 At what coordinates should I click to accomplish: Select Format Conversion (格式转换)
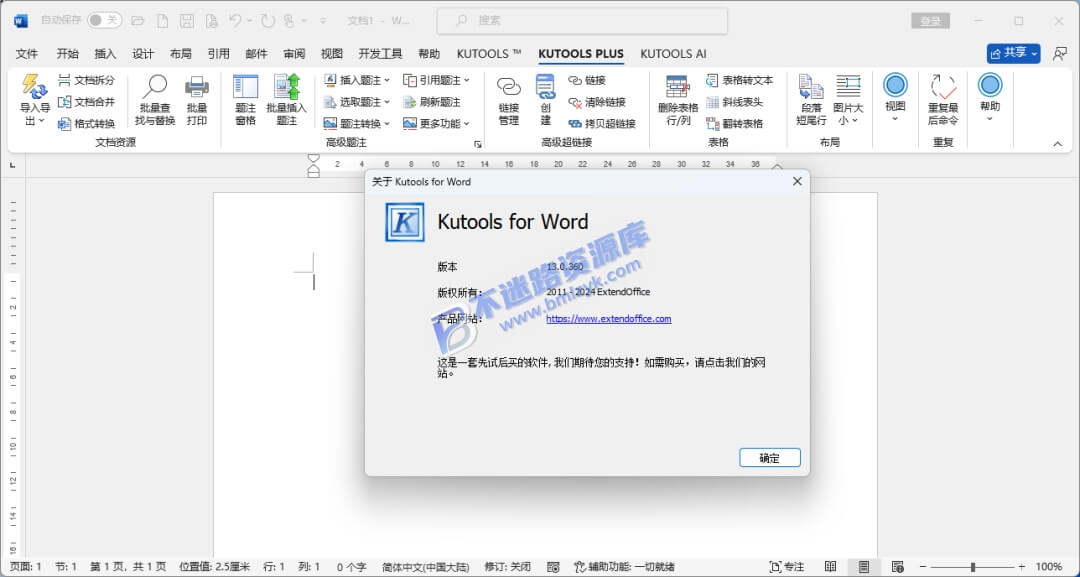pos(86,123)
